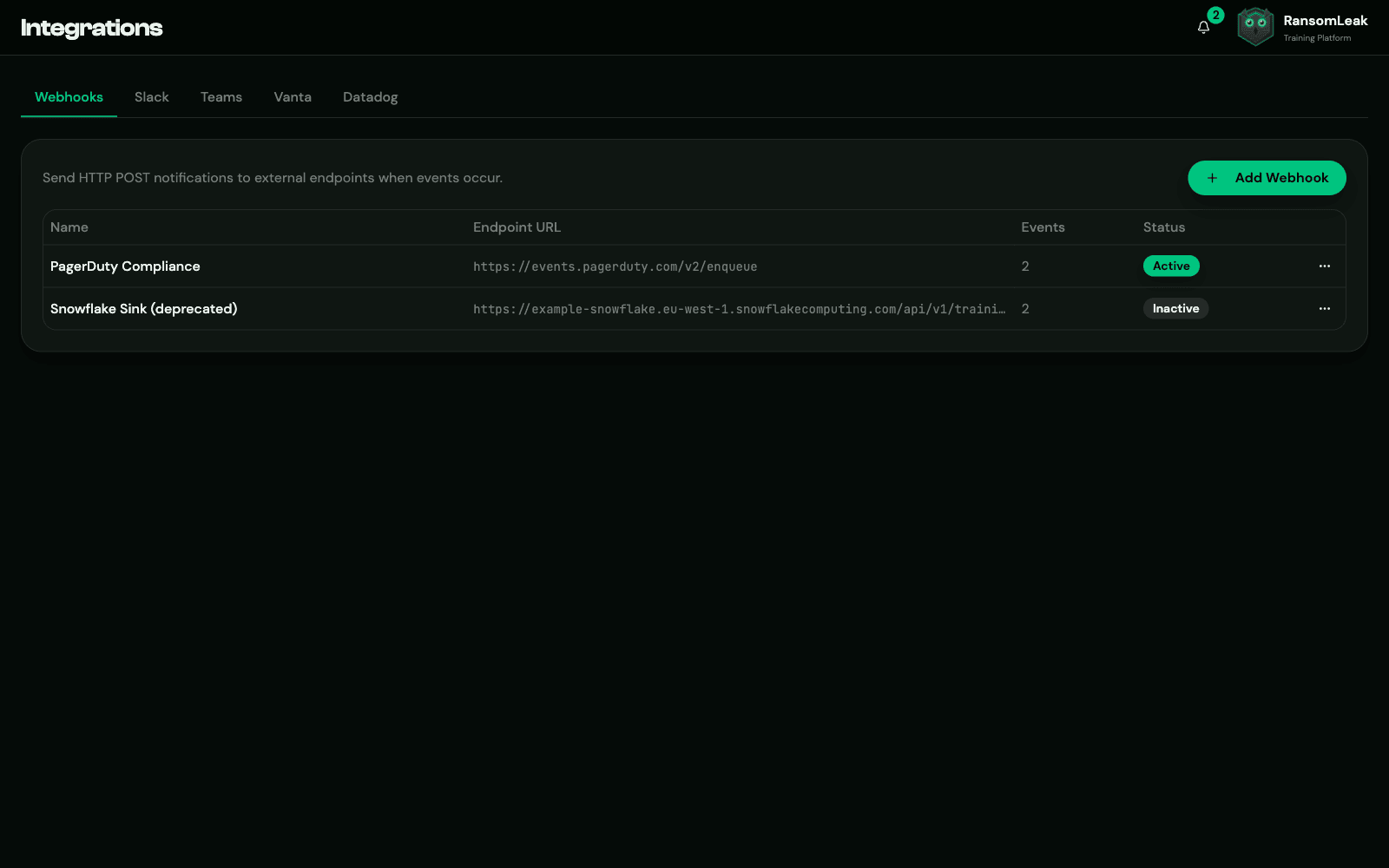Click events count in Snowflake Sink row
1389x868 pixels.
[1025, 309]
